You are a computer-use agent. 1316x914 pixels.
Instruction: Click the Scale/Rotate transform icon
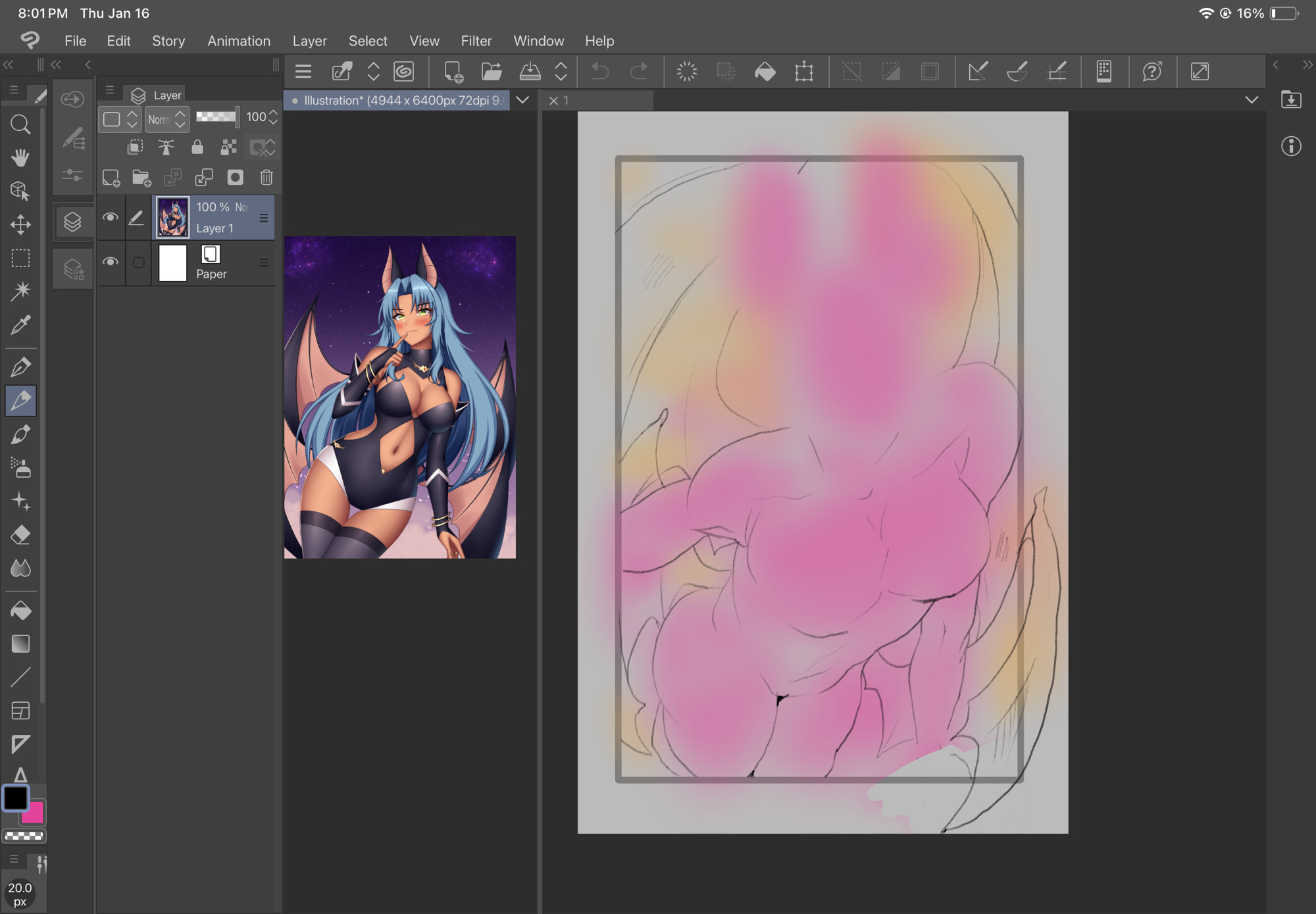coord(803,71)
